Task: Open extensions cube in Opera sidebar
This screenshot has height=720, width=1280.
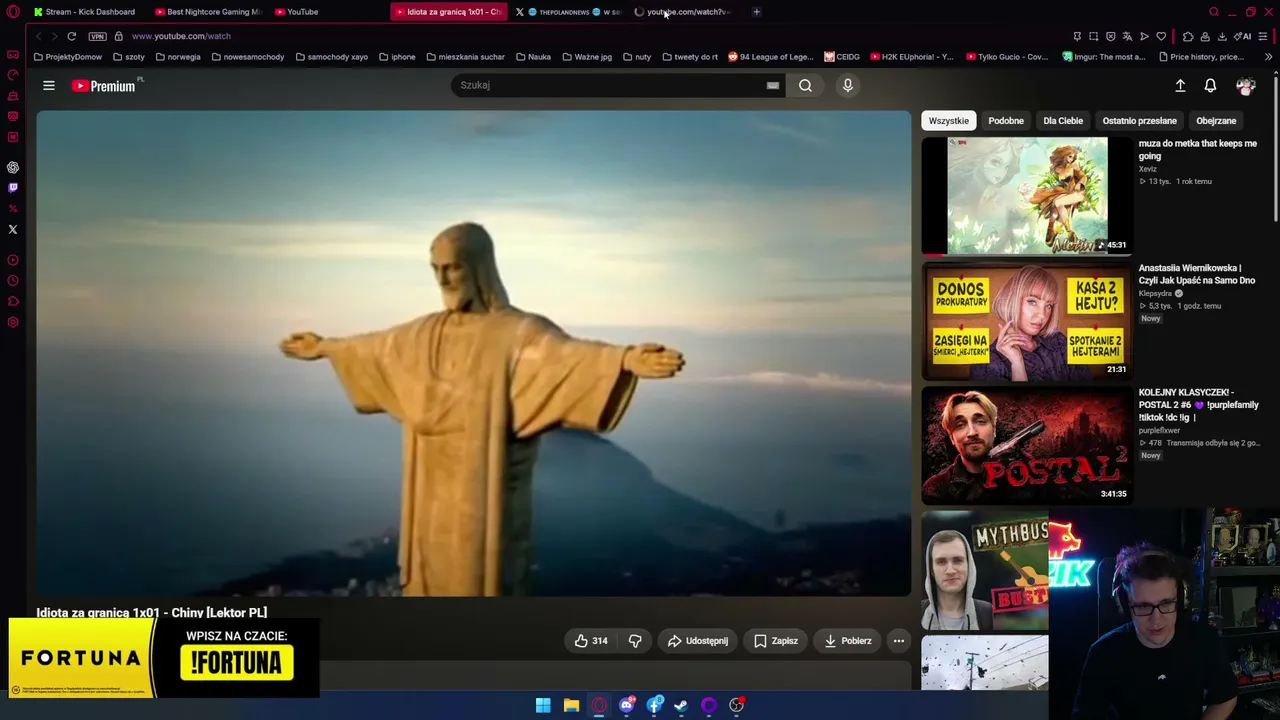Action: (13, 302)
